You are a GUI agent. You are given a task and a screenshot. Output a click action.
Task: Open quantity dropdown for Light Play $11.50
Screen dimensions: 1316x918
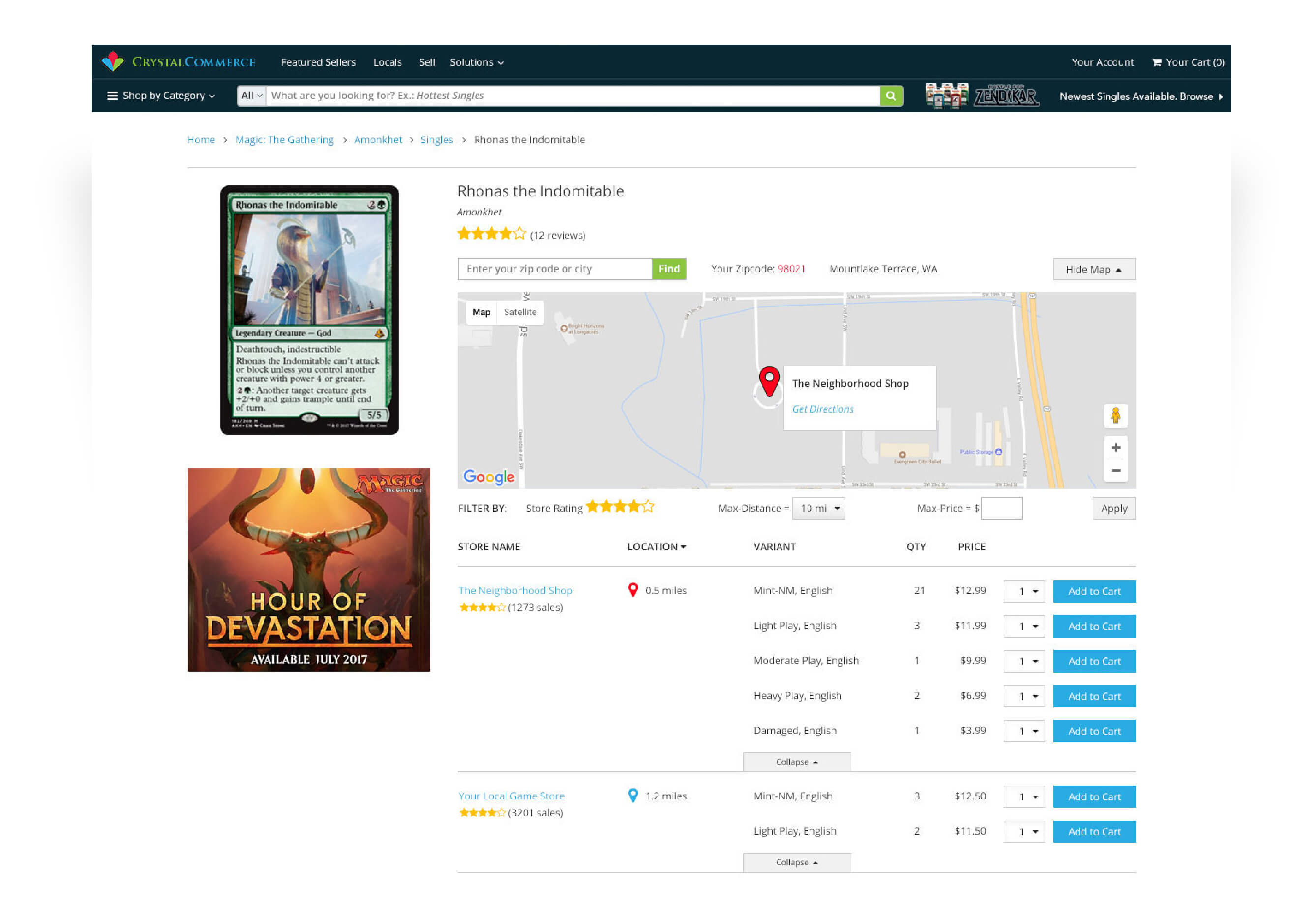pyautogui.click(x=1024, y=831)
